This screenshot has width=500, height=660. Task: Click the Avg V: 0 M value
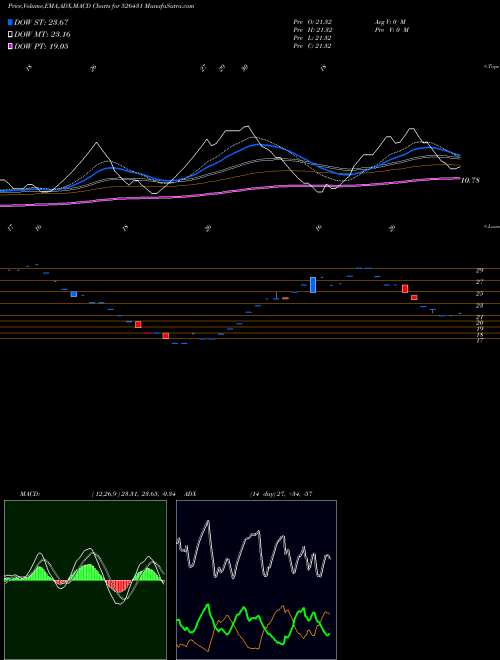(390, 21)
